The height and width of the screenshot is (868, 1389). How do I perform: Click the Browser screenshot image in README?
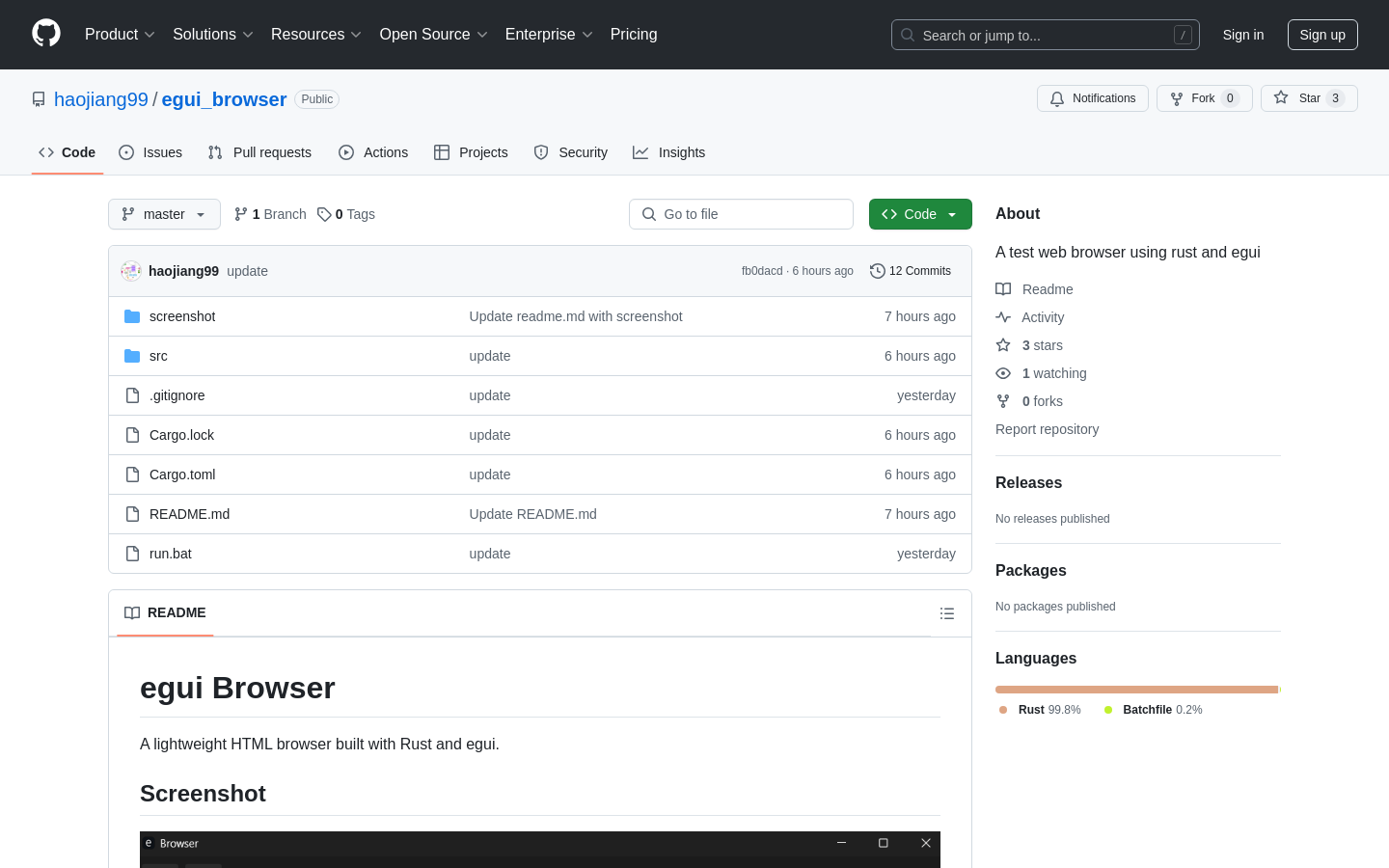[540, 849]
